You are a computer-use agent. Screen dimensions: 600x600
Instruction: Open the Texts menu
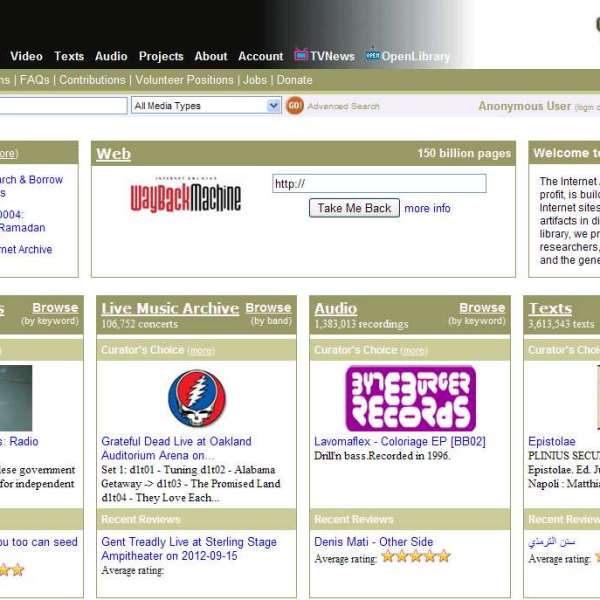click(x=69, y=56)
